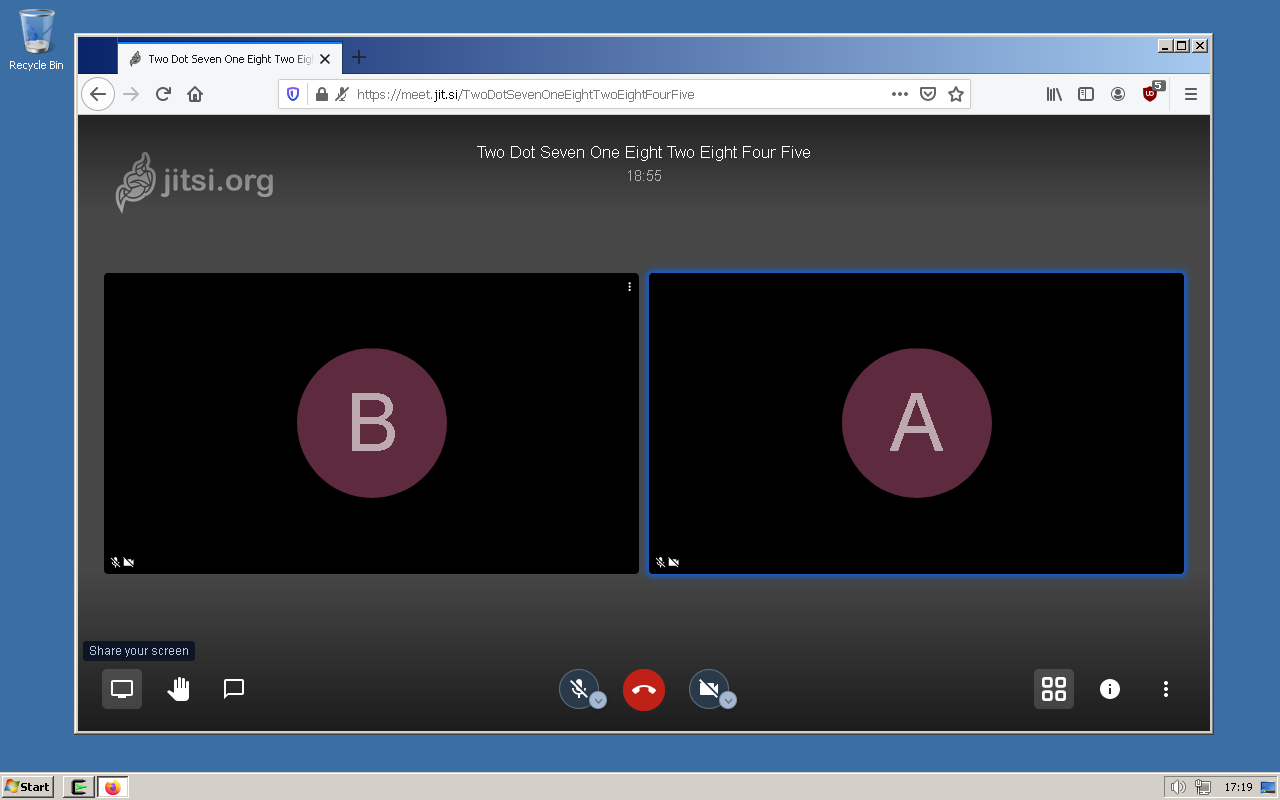Expand audio settings arrow beside microphone
This screenshot has height=800, width=1280.
pos(598,700)
